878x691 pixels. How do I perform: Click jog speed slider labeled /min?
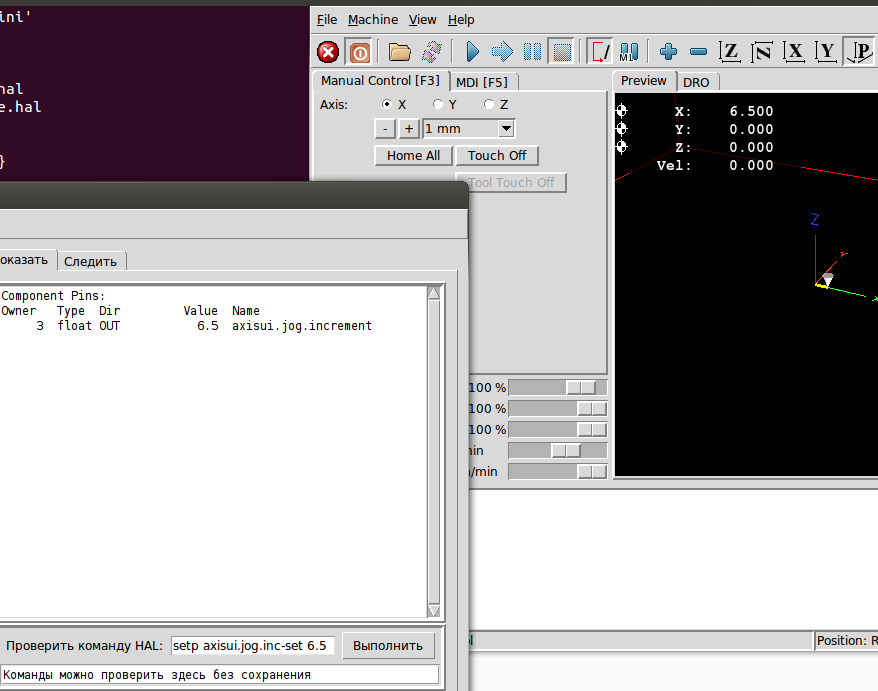[x=557, y=472]
